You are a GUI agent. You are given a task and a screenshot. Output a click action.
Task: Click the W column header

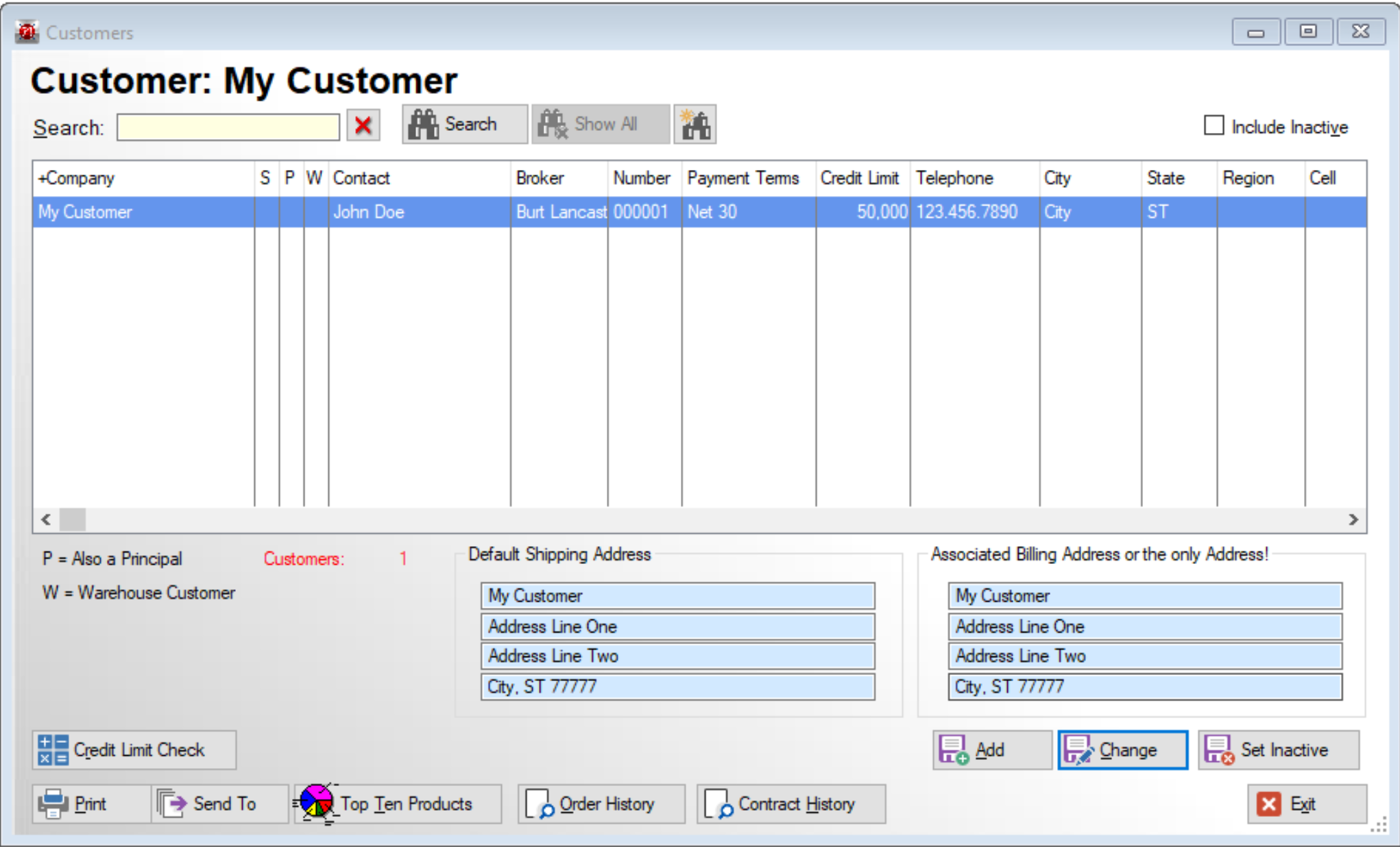[315, 178]
